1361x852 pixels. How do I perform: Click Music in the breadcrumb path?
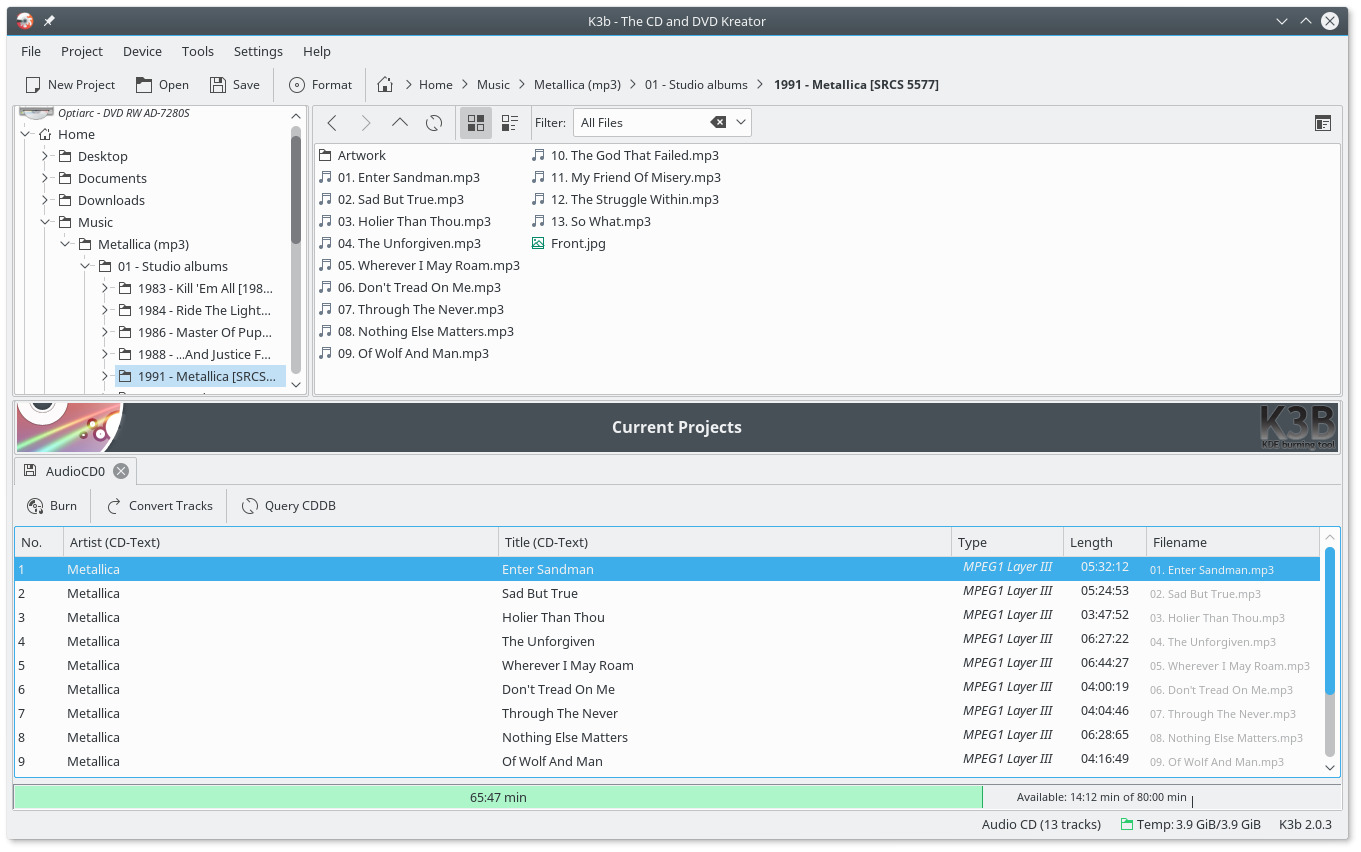493,85
